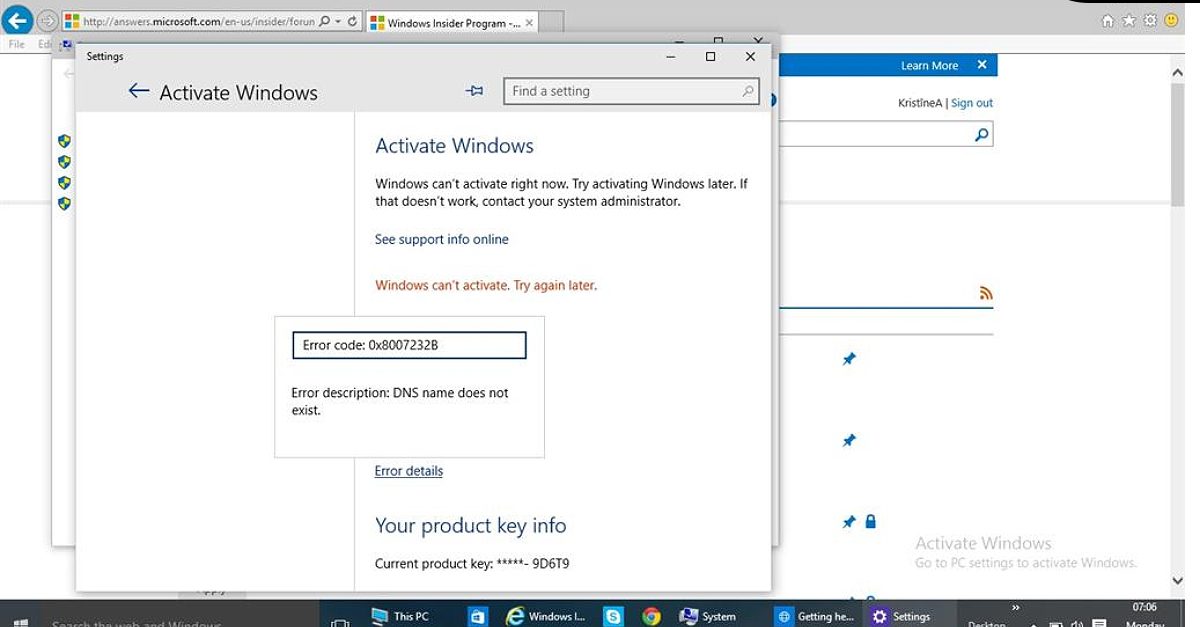This screenshot has height=627, width=1200.
Task: Click the Find a setting search box
Action: click(624, 91)
